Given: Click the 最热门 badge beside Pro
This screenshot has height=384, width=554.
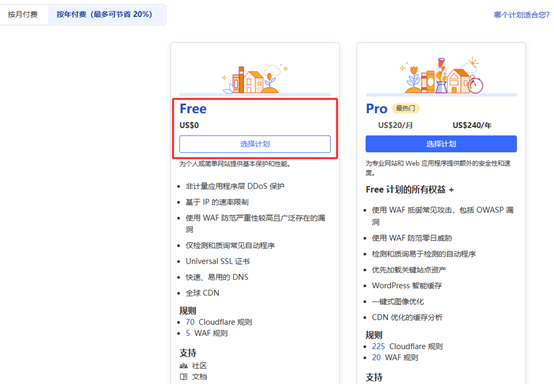Looking at the screenshot, I should tap(406, 108).
